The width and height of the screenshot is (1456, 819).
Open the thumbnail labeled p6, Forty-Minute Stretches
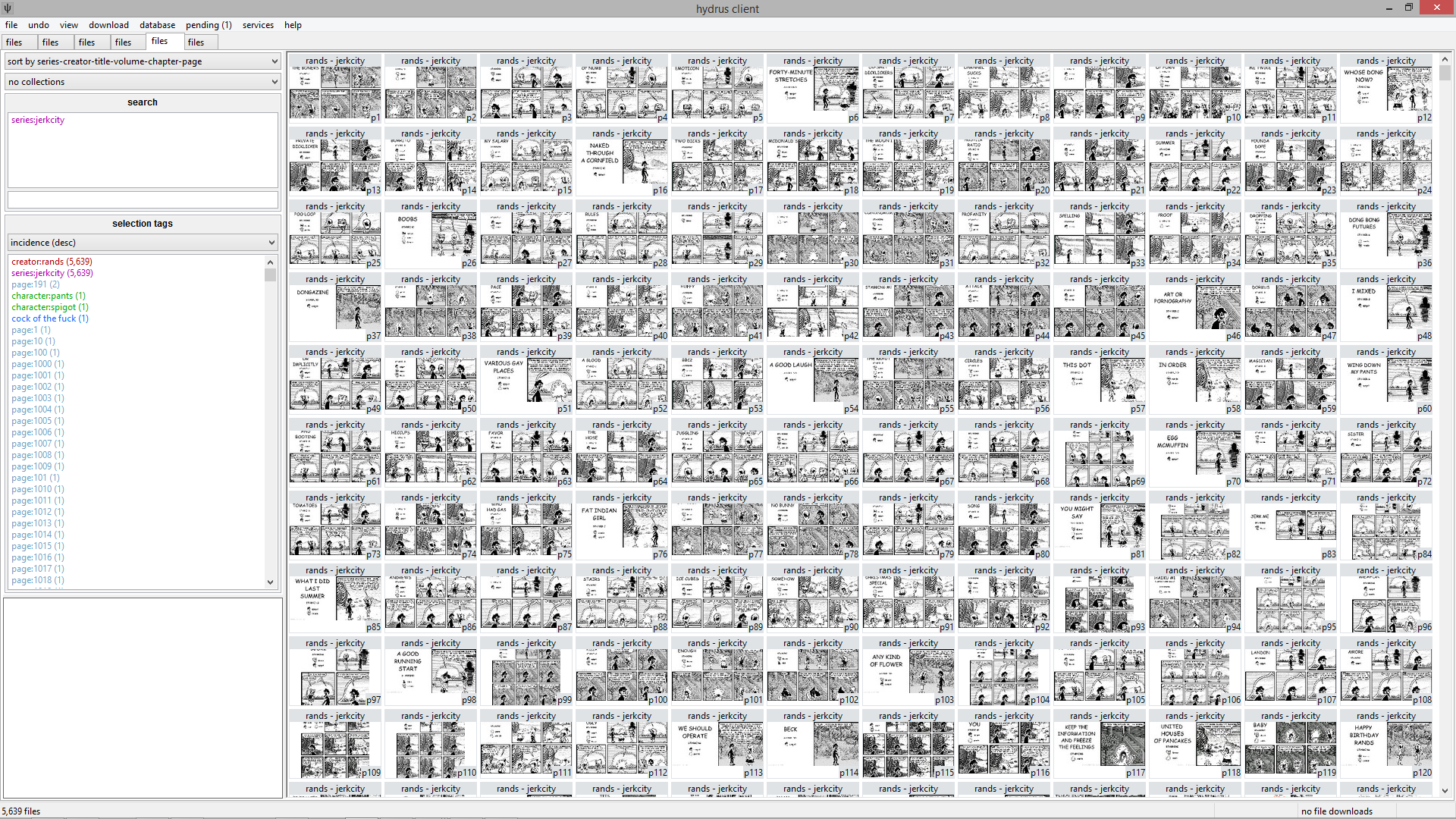pyautogui.click(x=812, y=89)
